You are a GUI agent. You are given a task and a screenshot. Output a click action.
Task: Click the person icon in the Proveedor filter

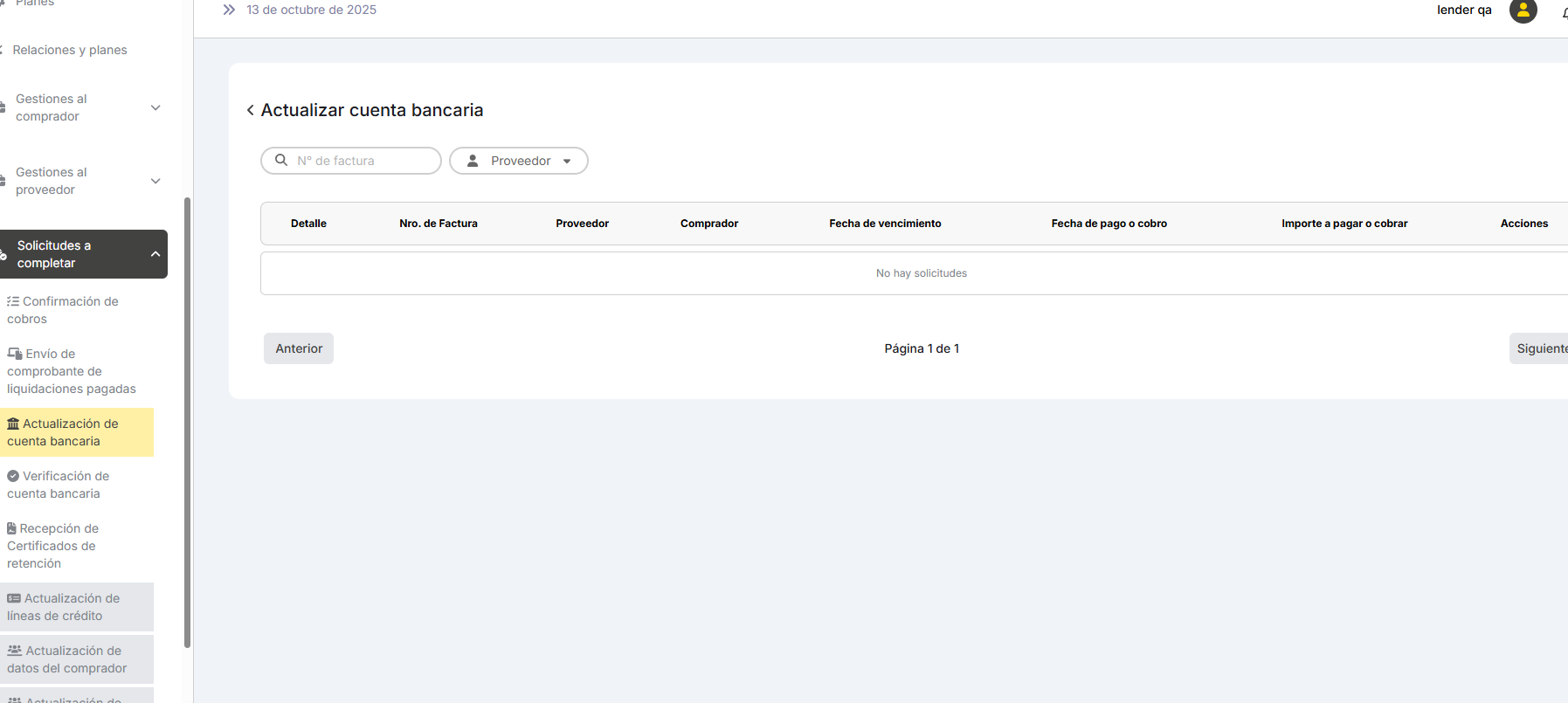click(x=473, y=161)
